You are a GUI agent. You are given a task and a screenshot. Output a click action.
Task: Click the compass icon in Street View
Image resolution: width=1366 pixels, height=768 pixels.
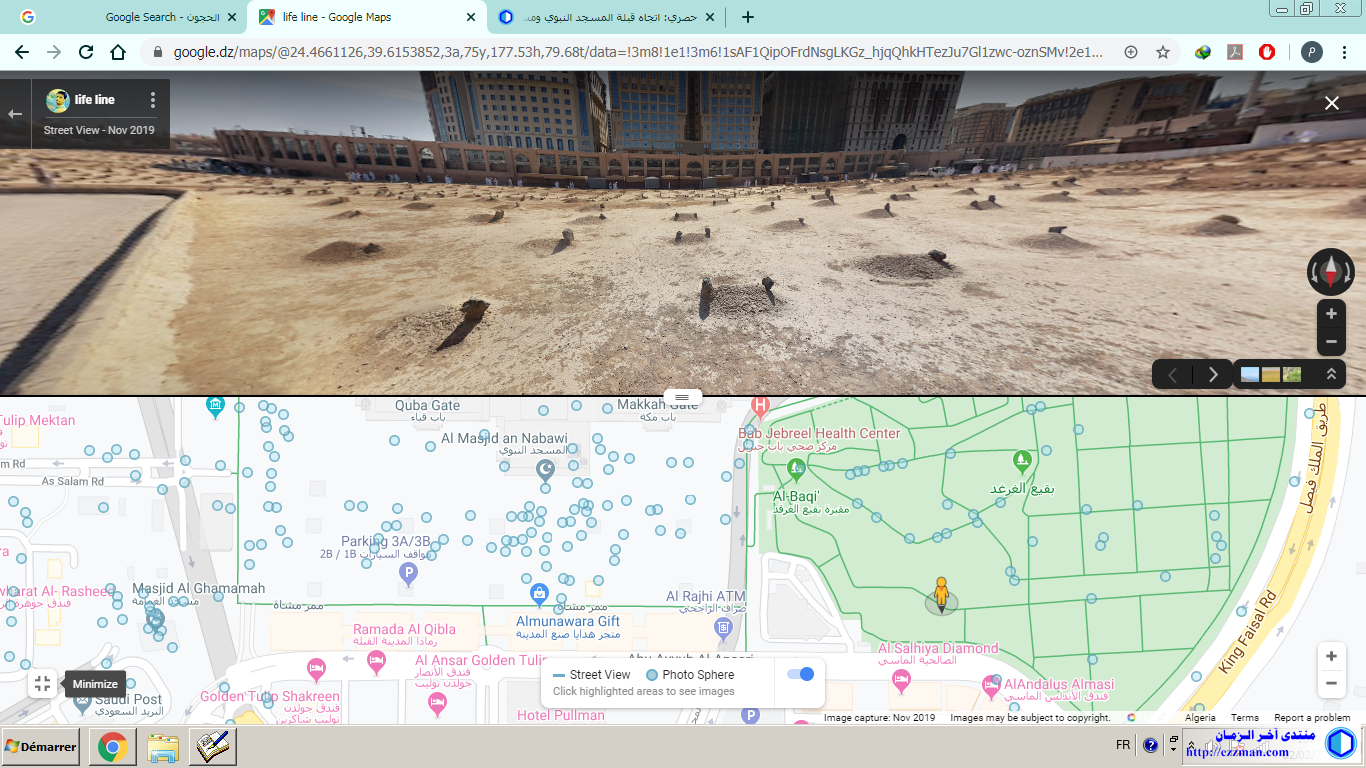coord(1330,271)
